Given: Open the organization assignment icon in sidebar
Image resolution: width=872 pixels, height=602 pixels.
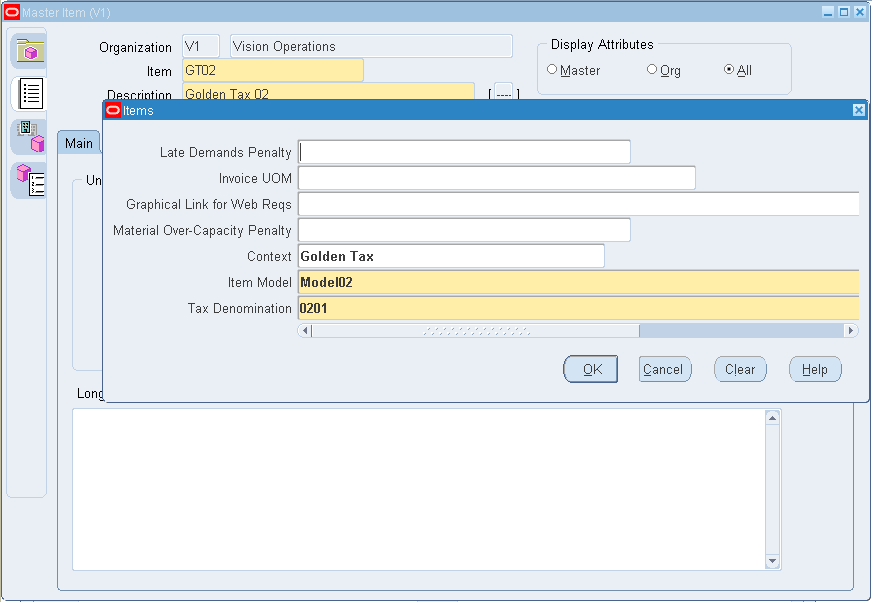Looking at the screenshot, I should pos(30,136).
